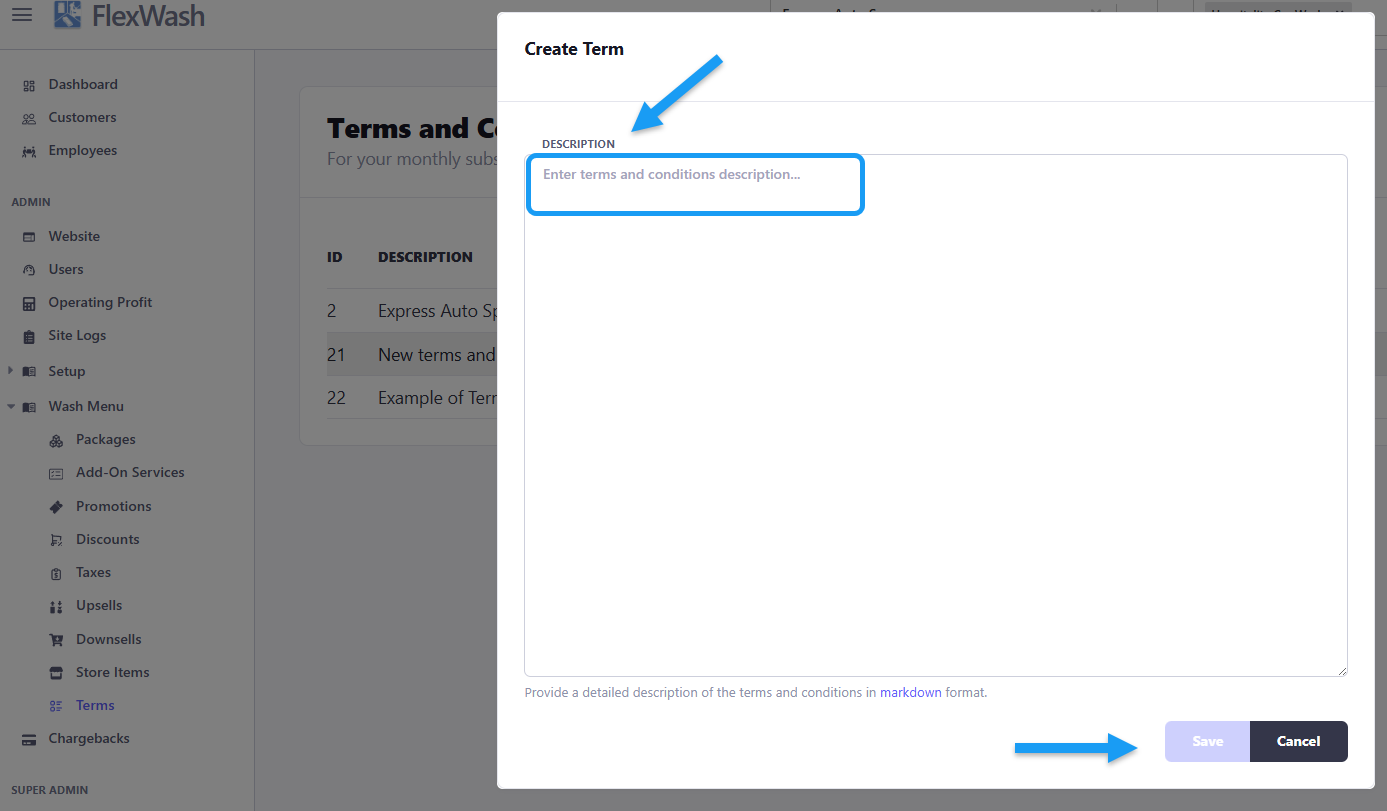Click the Dashboard sidebar icon

click(29, 85)
